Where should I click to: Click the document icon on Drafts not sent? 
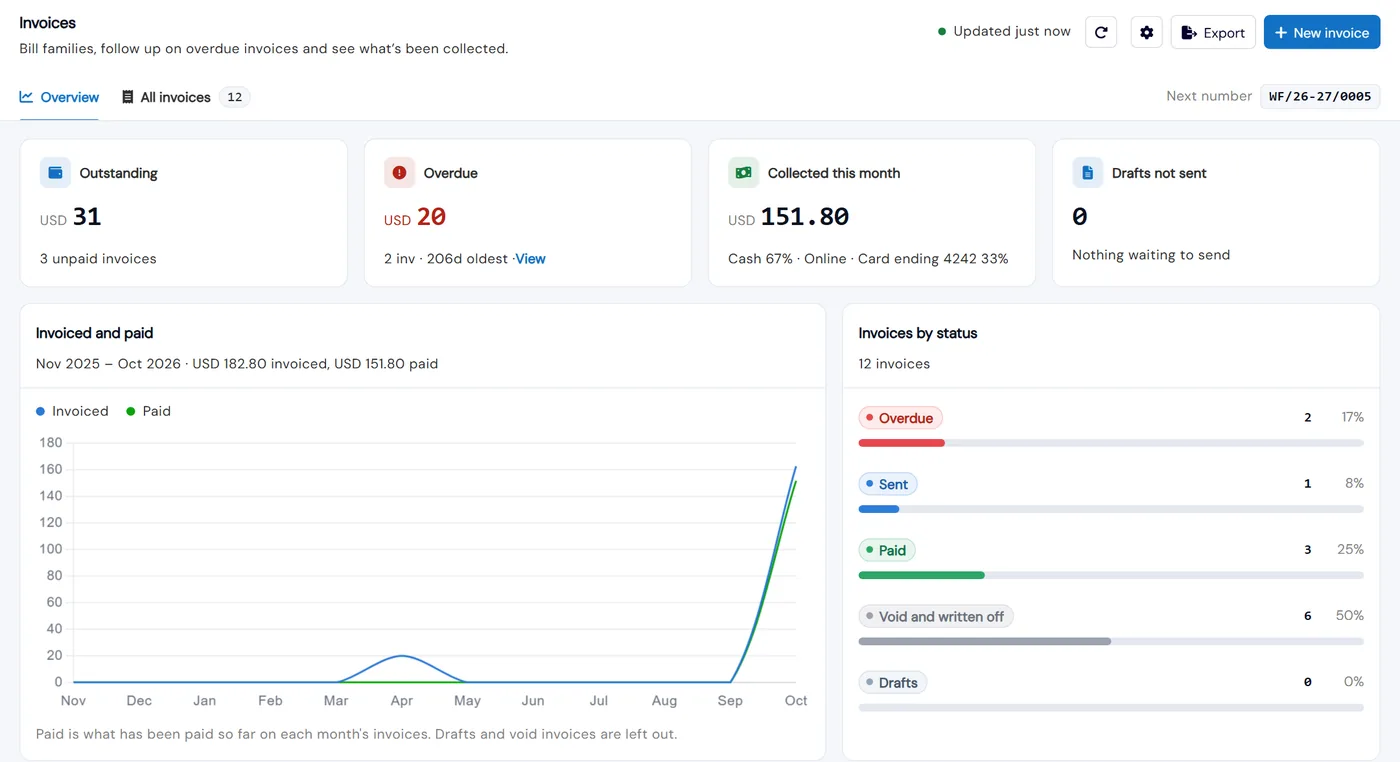click(1088, 173)
